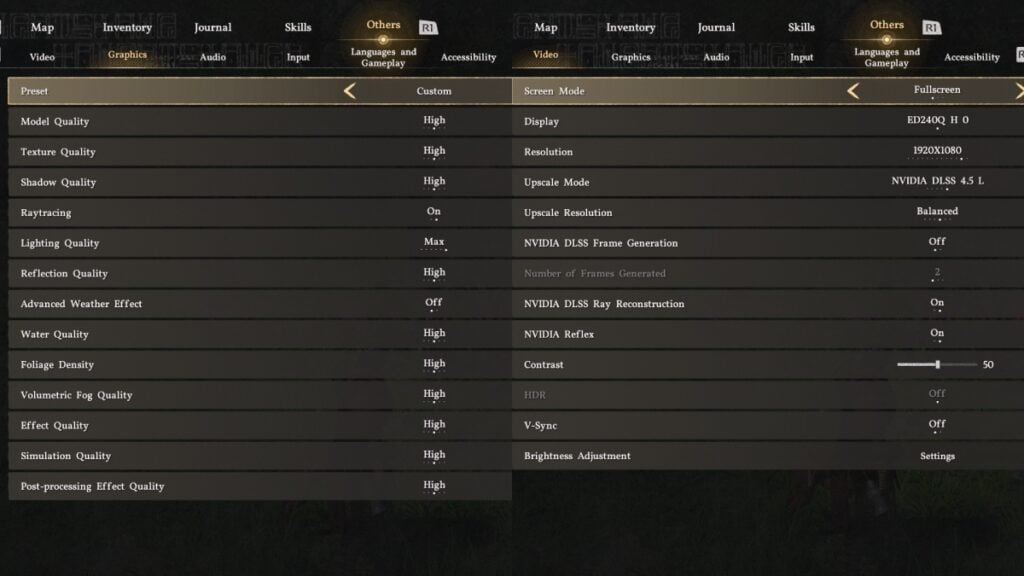Viewport: 1024px width, 576px height.
Task: Select the Skills menu item
Action: [x=297, y=27]
